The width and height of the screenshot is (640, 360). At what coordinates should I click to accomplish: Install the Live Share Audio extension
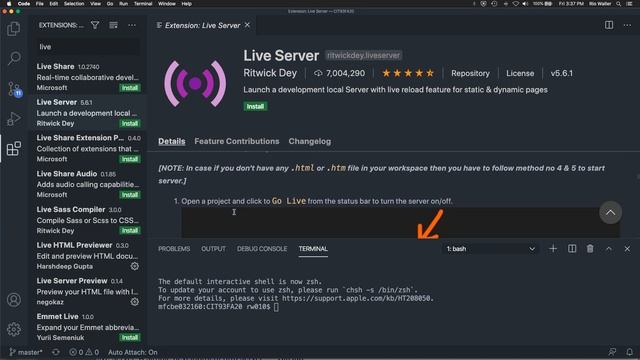tap(130, 195)
